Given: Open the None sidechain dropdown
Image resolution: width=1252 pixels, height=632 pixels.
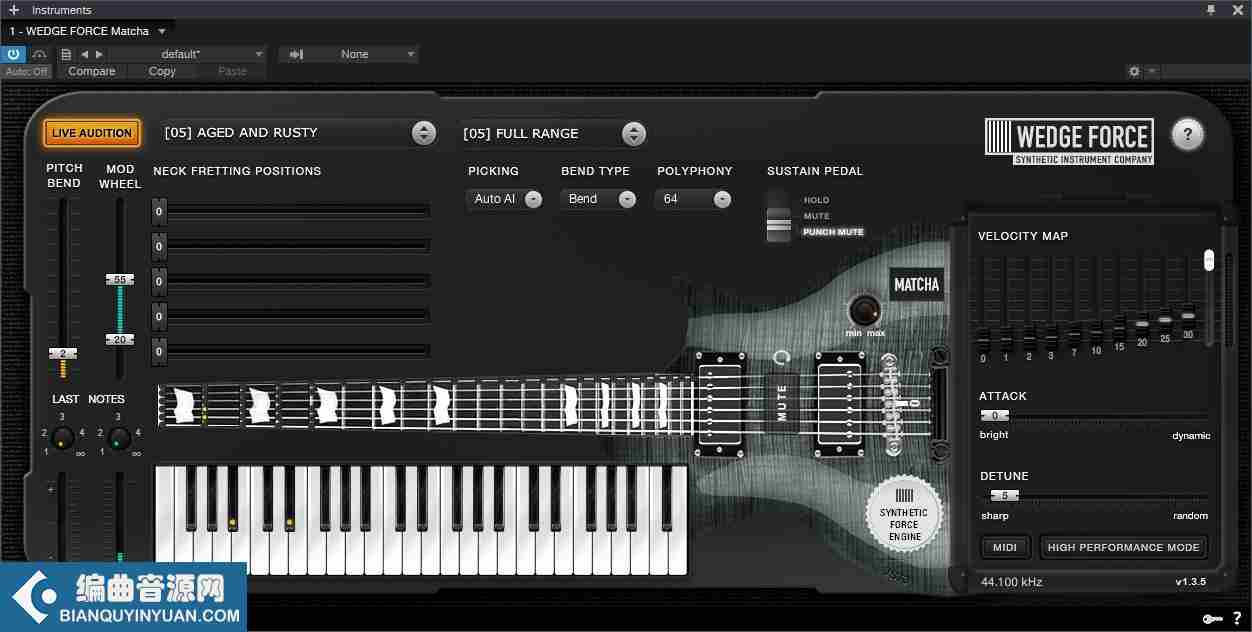Looking at the screenshot, I should point(363,54).
